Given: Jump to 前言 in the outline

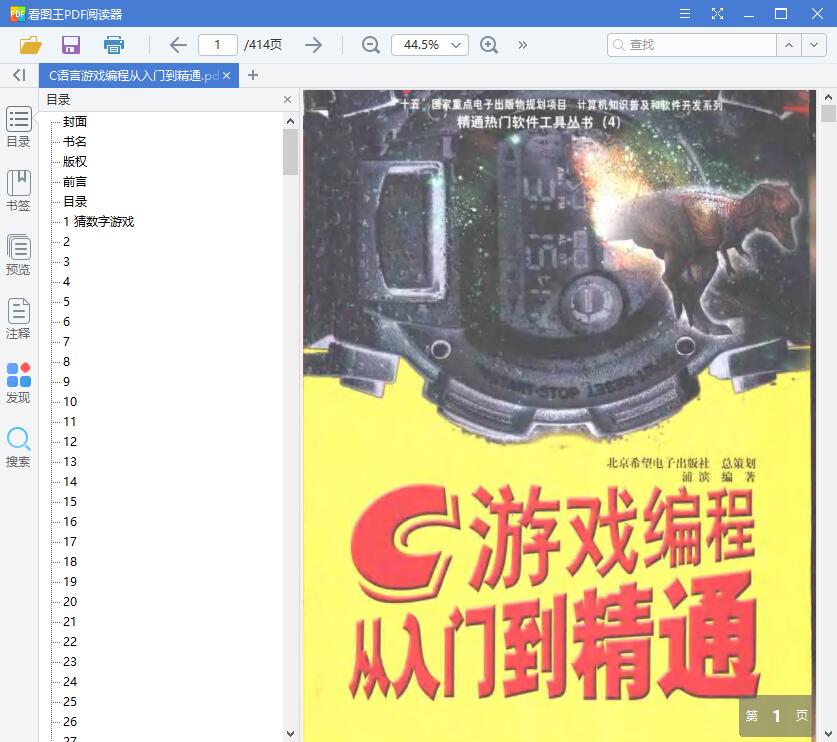Looking at the screenshot, I should pyautogui.click(x=75, y=182).
